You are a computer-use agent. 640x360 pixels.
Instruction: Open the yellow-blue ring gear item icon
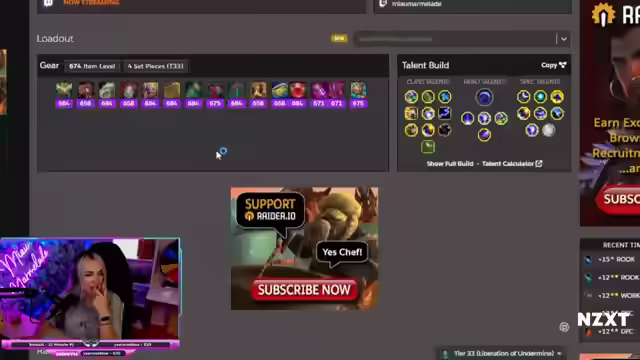point(280,90)
